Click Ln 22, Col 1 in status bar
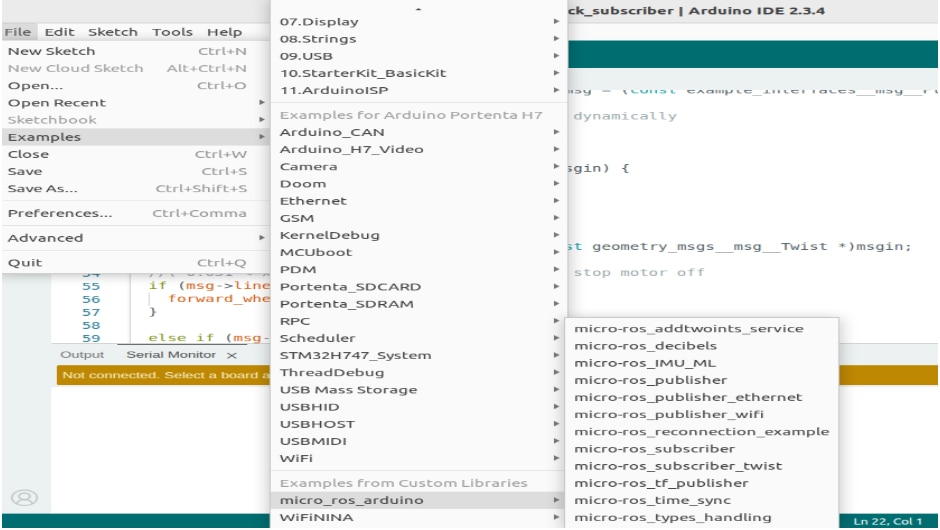The image size is (940, 530). coord(887,521)
